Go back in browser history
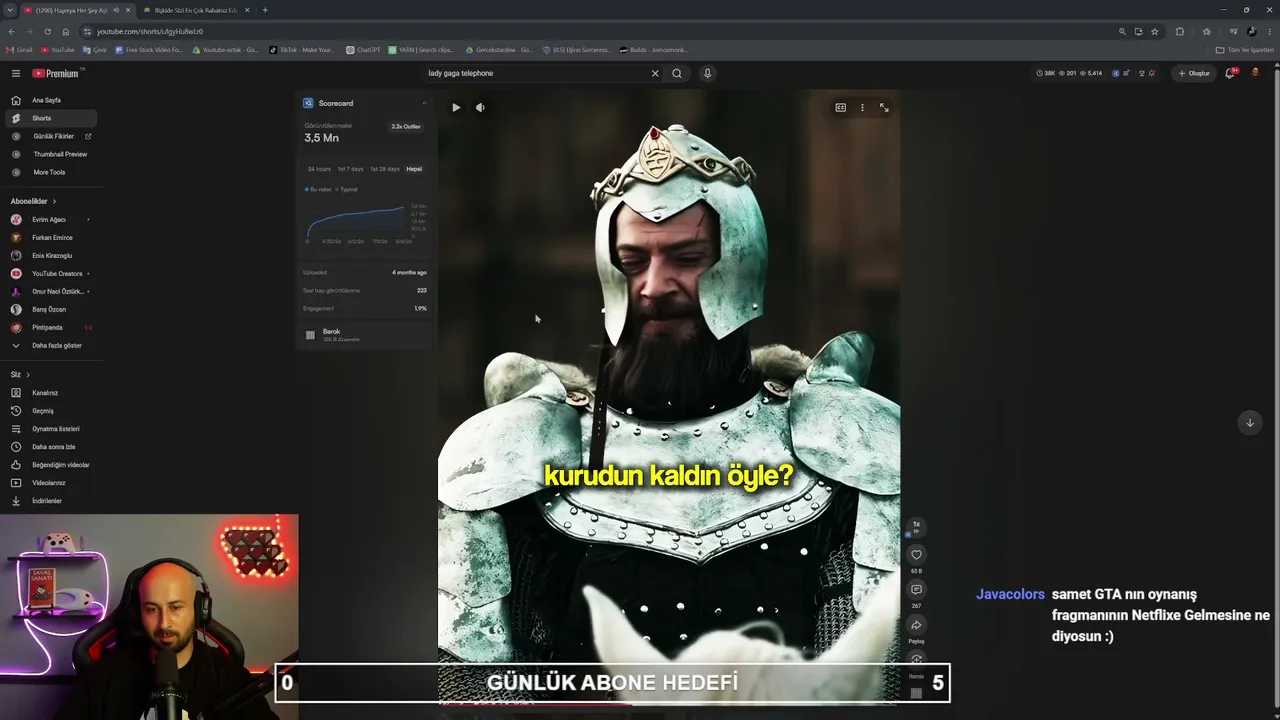1280x720 pixels. [x=11, y=31]
